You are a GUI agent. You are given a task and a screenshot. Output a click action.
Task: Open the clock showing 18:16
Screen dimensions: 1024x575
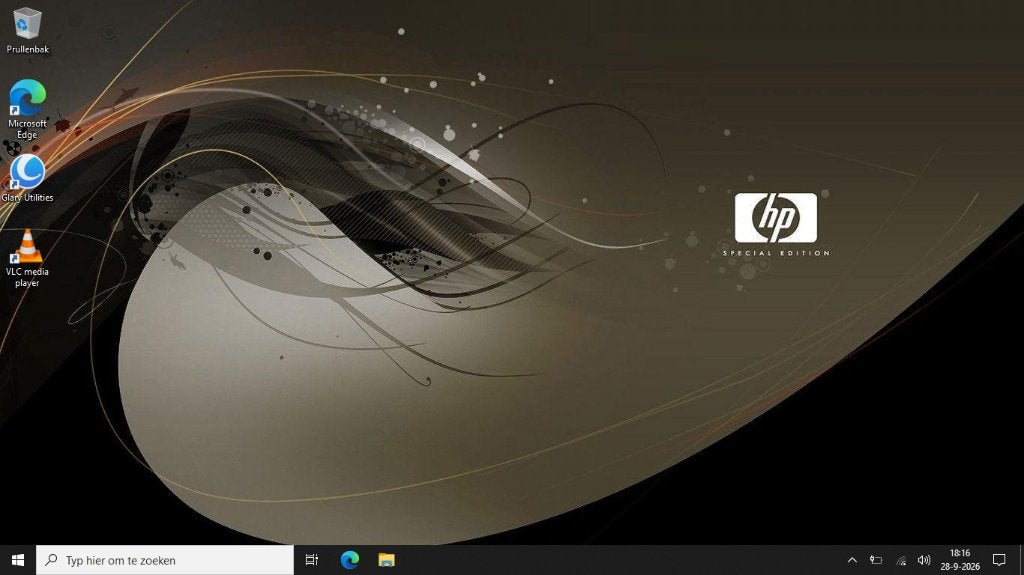(x=960, y=560)
